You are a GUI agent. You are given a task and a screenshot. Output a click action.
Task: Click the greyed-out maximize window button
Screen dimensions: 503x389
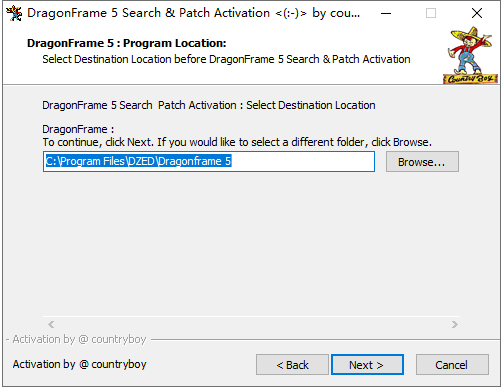(431, 13)
